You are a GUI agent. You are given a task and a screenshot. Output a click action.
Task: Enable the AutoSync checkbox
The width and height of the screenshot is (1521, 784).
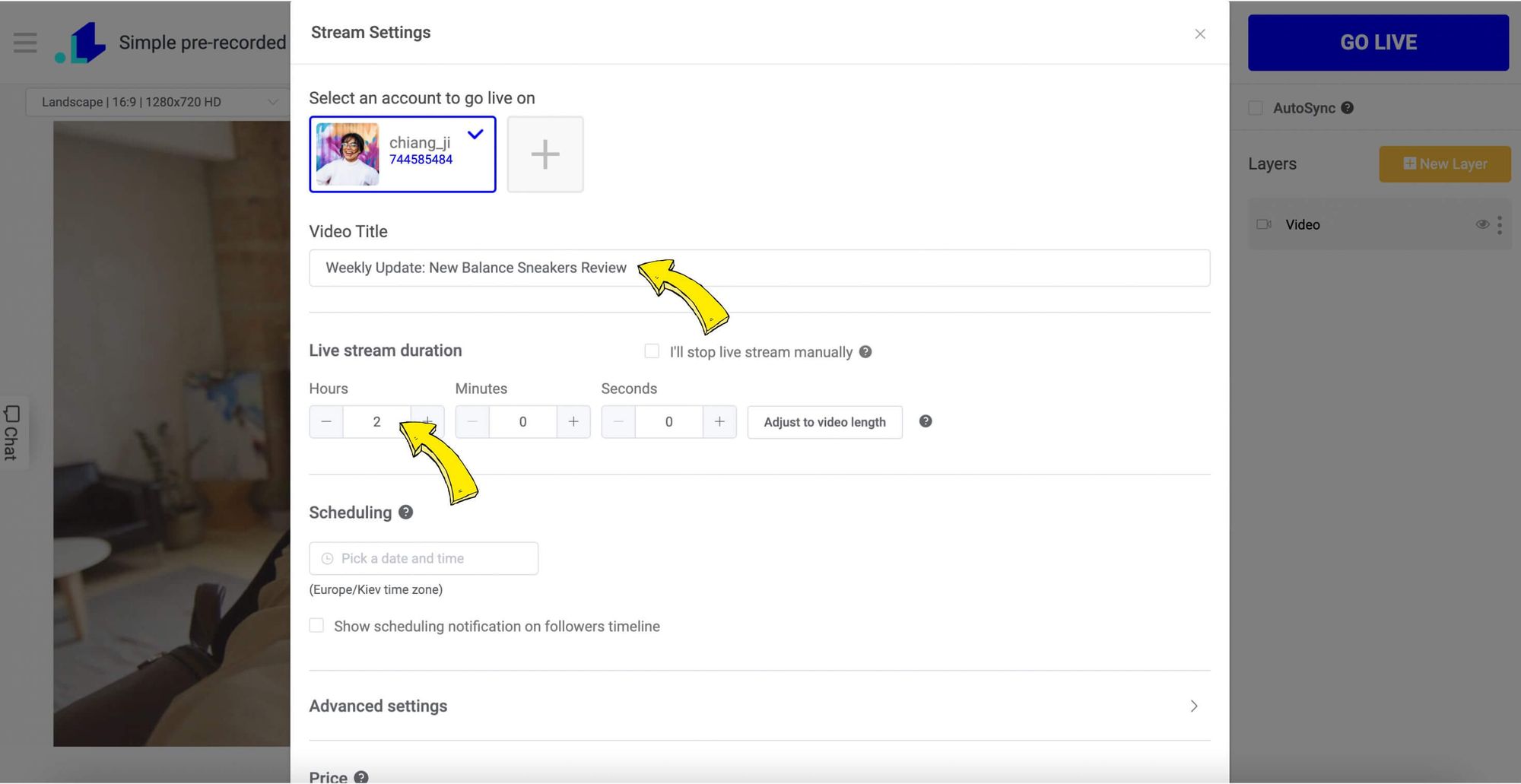coord(1255,107)
